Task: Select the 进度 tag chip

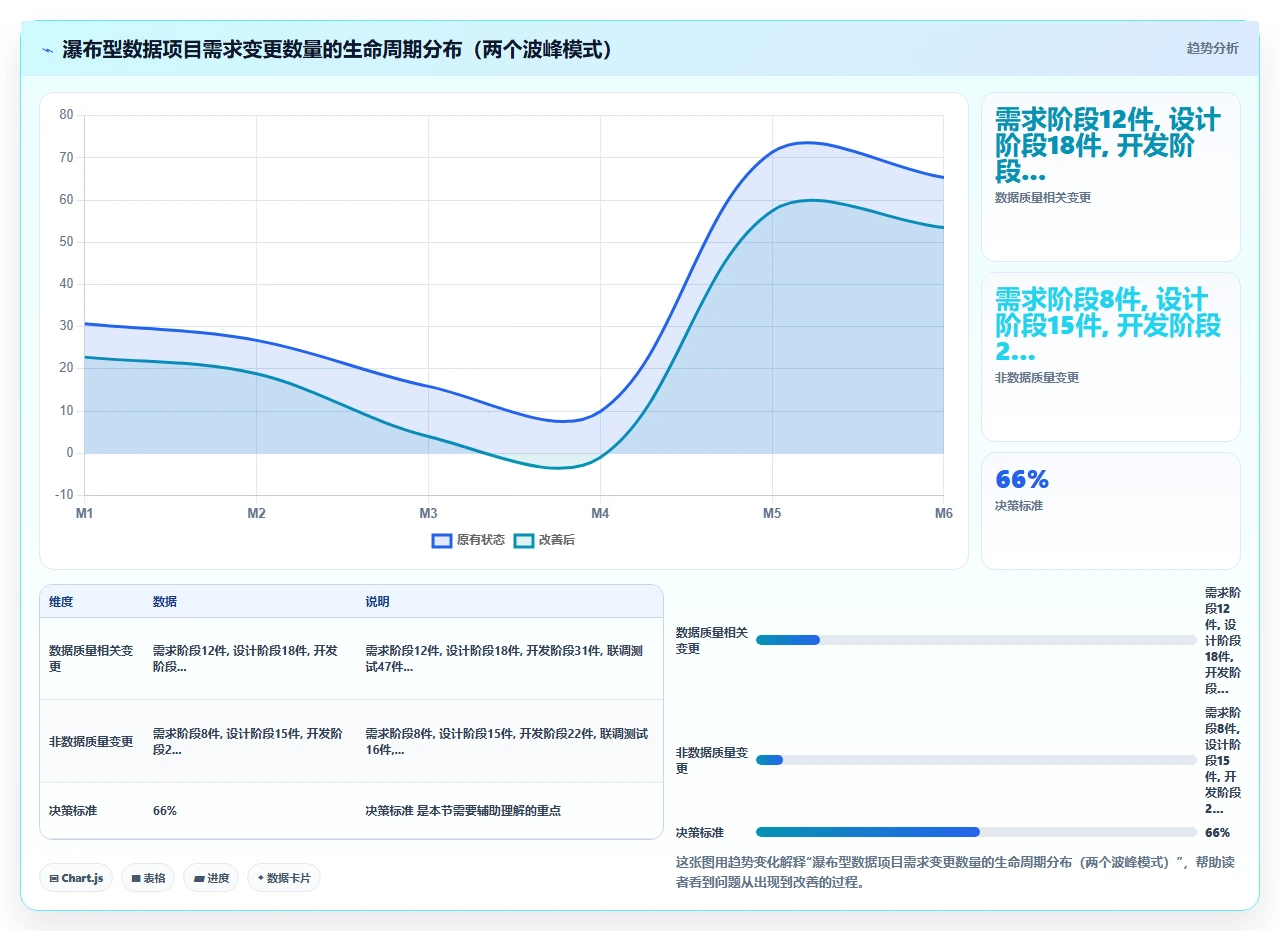Action: (x=211, y=878)
